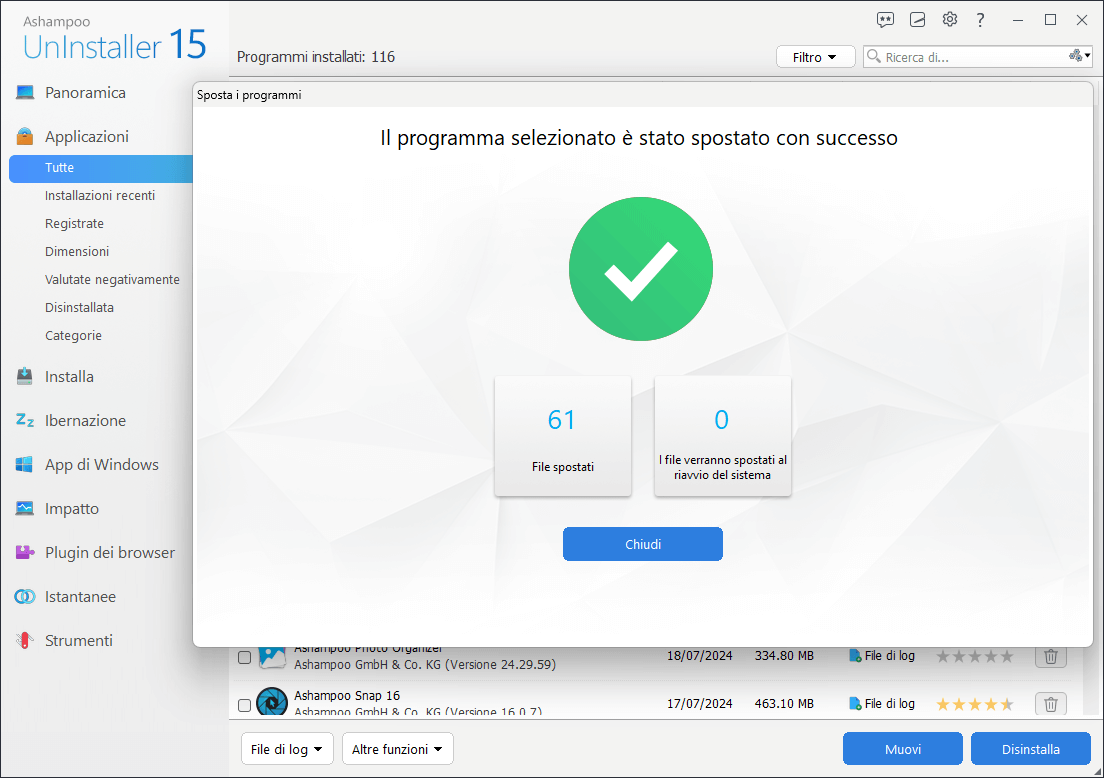Click the Strumenti tool icon

point(25,640)
